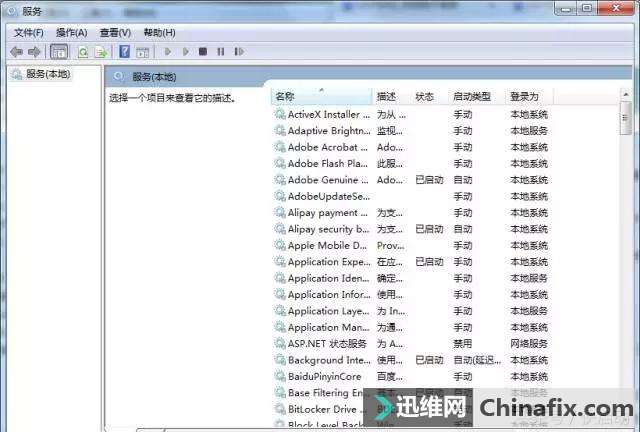
Task: Click 自动(延迟... startup type of Background Intelligent
Action: click(477, 360)
